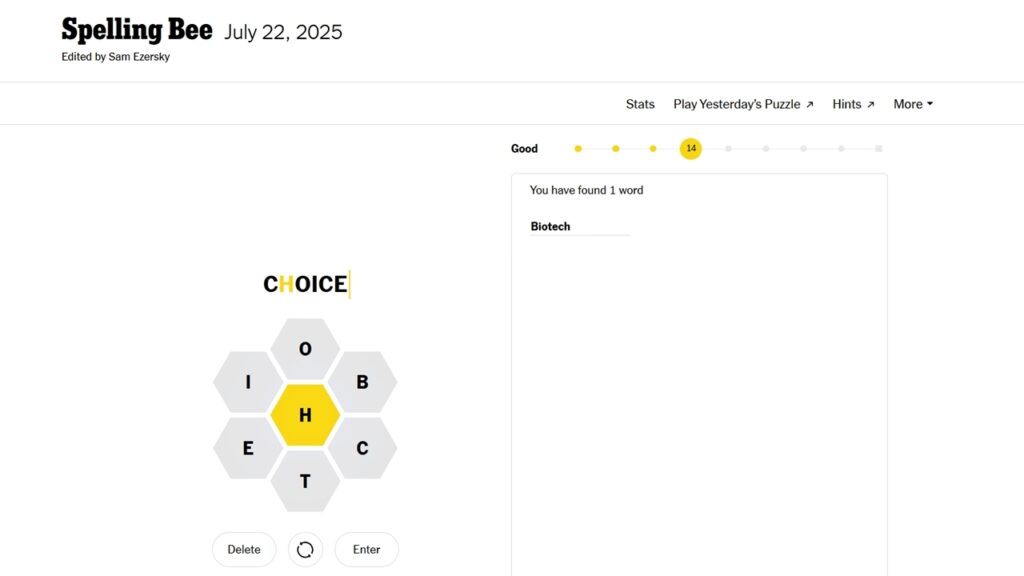Click the T hexagon tile
This screenshot has width=1024, height=576.
pyautogui.click(x=305, y=481)
